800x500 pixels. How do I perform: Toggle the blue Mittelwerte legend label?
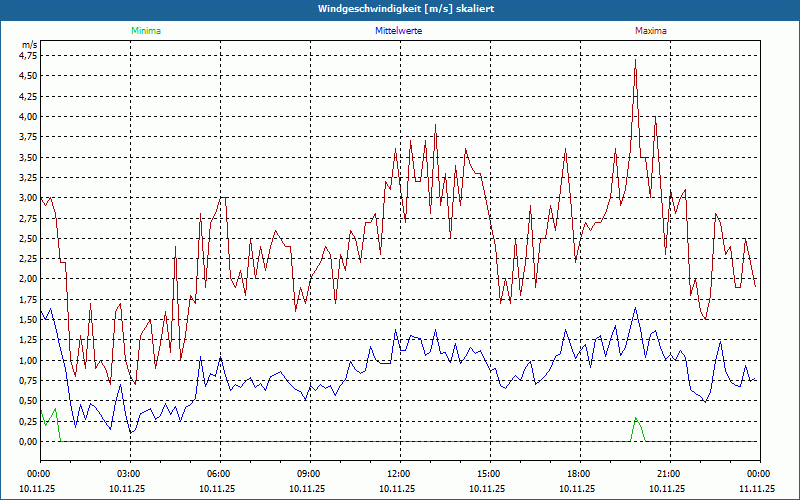[x=397, y=31]
